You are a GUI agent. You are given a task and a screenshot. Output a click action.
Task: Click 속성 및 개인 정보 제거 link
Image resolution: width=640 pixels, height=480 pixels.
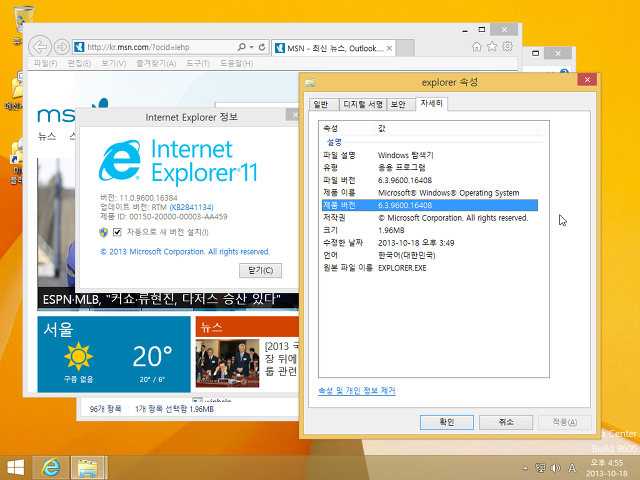tap(356, 391)
